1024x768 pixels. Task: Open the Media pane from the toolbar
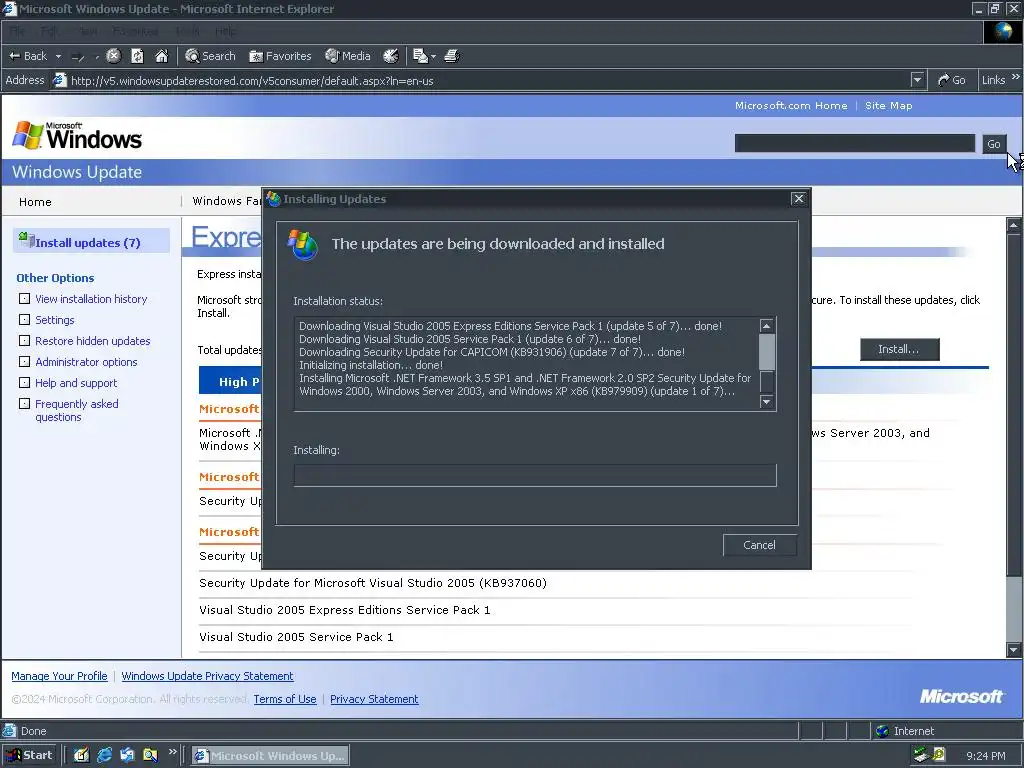(x=348, y=56)
